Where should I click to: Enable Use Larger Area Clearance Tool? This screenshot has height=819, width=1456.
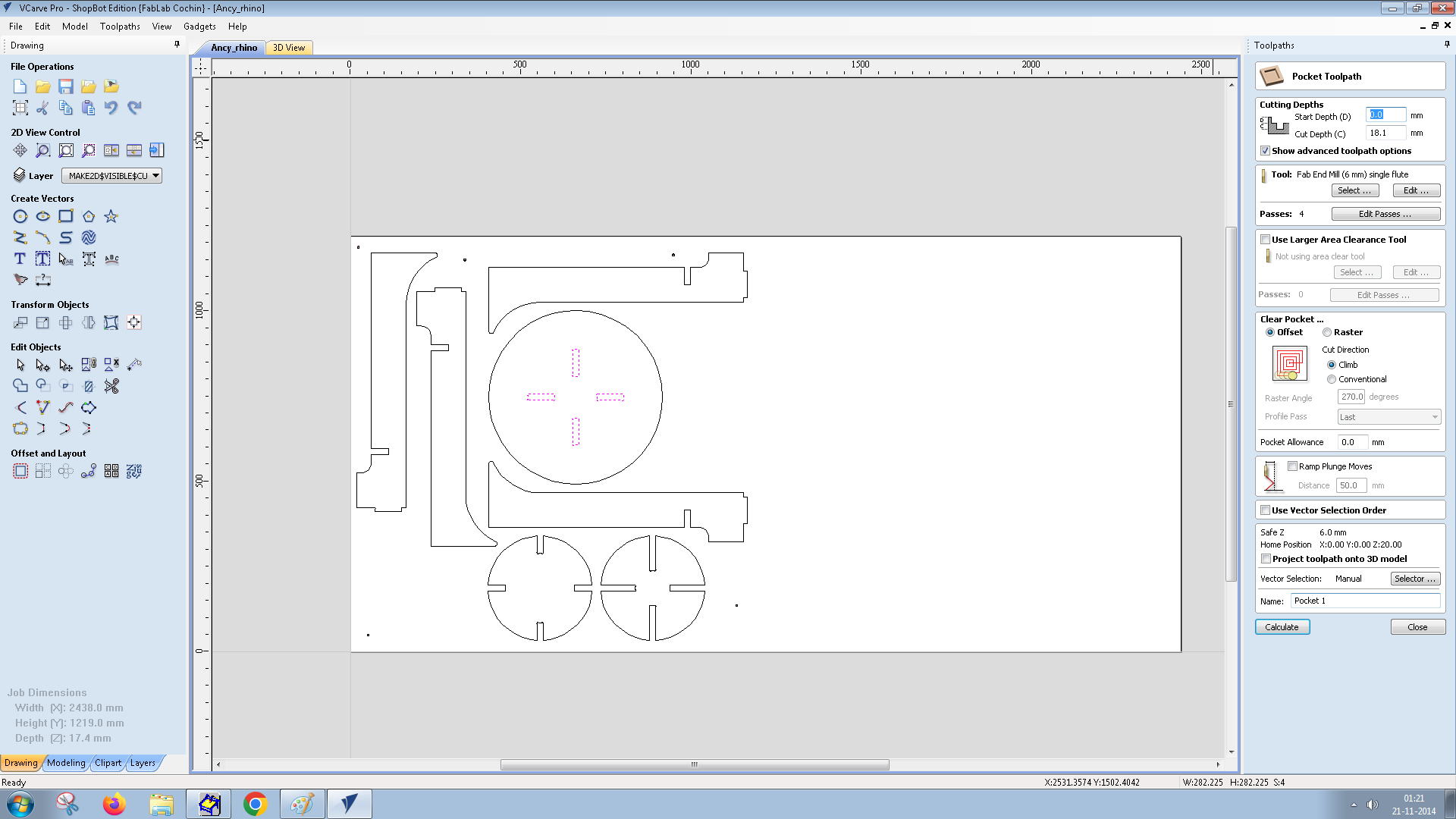pos(1265,240)
